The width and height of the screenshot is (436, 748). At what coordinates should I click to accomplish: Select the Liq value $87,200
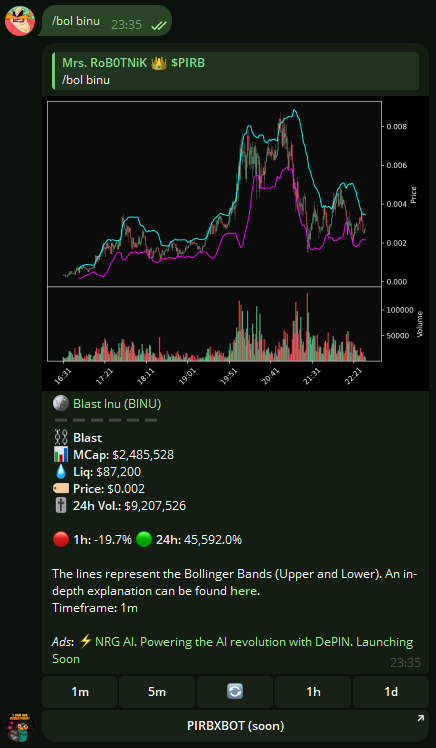point(118,472)
